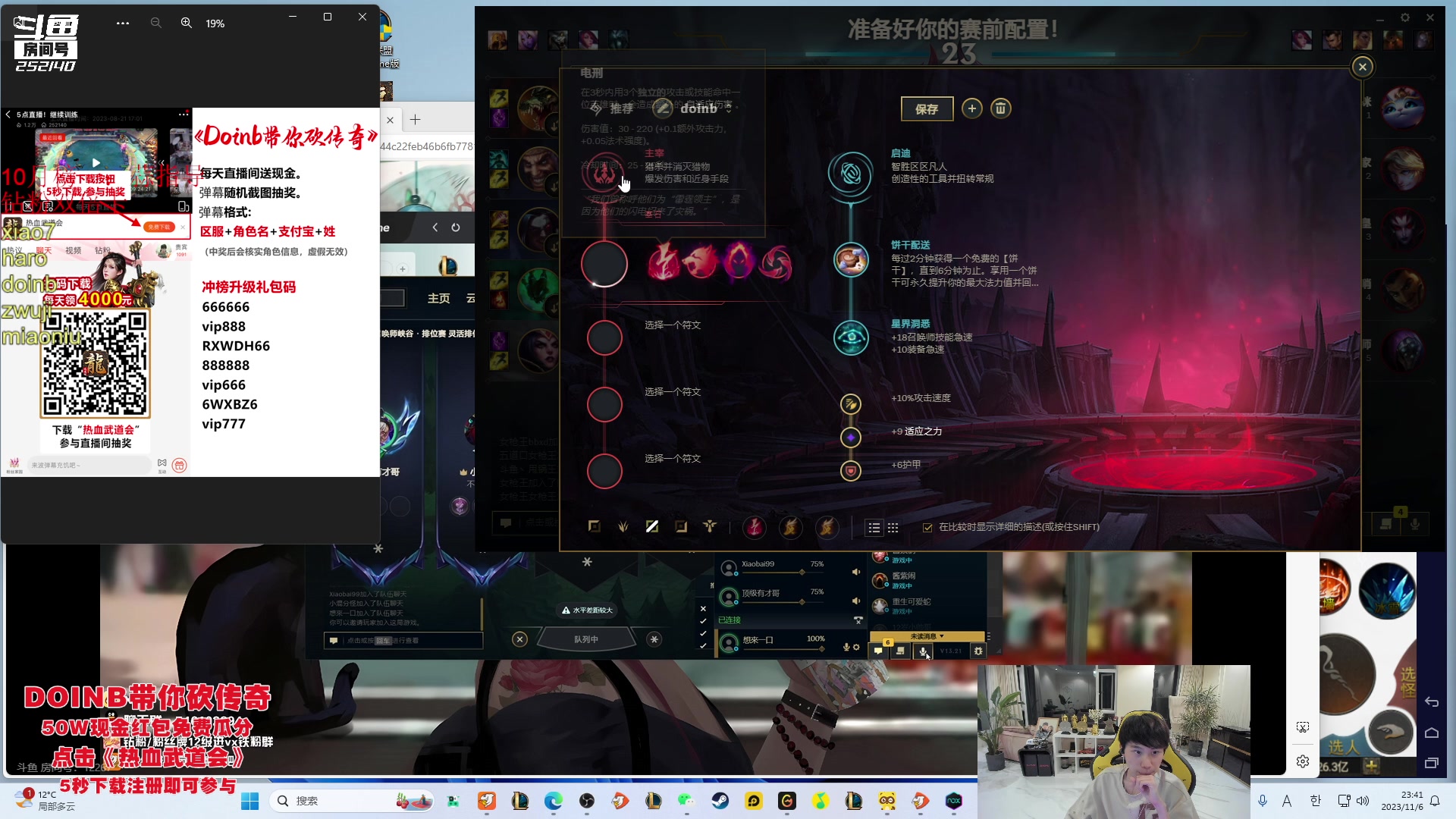The width and height of the screenshot is (1456, 819).
Task: Close the rune editor panel
Action: (1363, 67)
